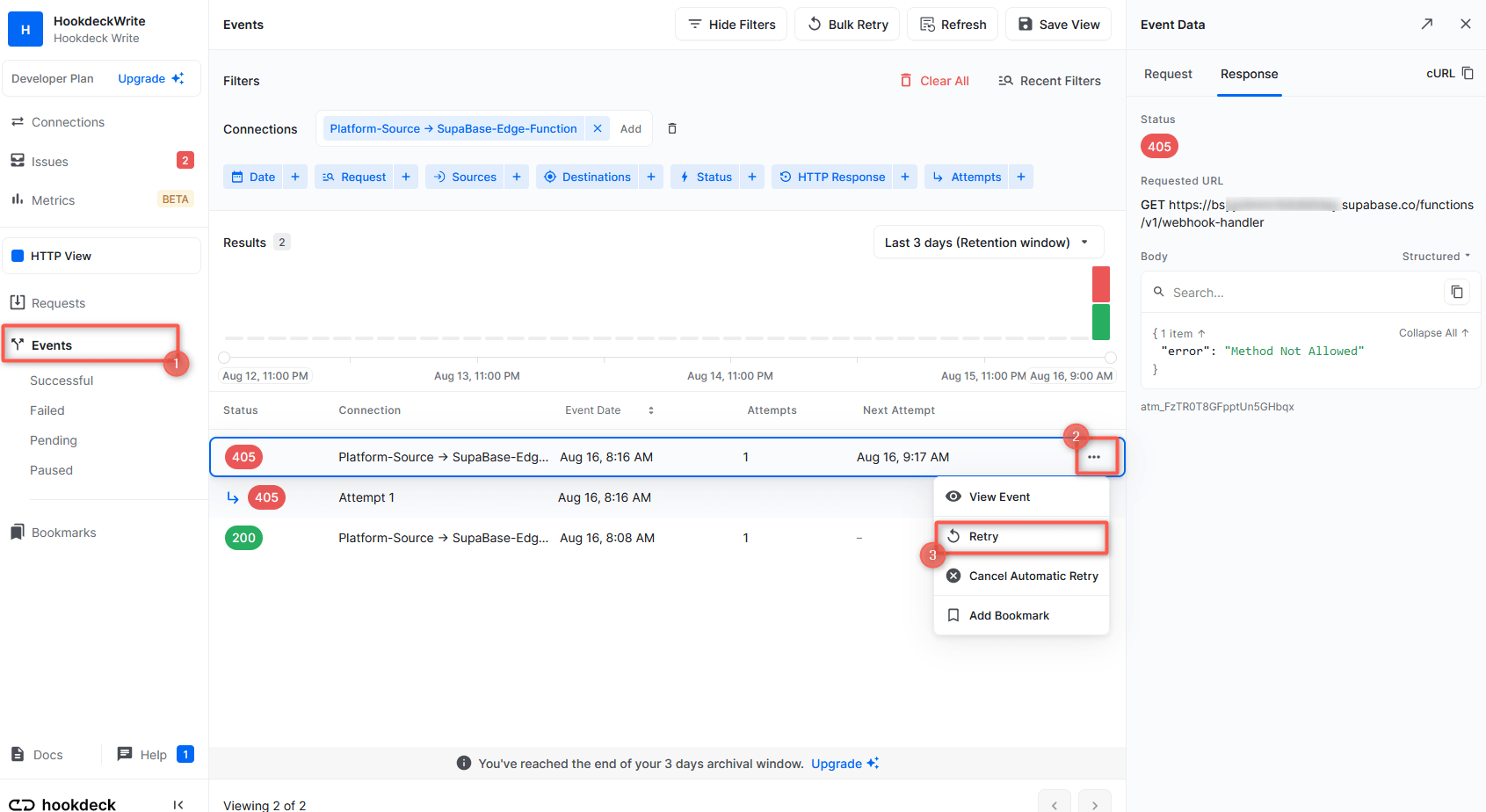Hide the filters panel

(x=731, y=25)
